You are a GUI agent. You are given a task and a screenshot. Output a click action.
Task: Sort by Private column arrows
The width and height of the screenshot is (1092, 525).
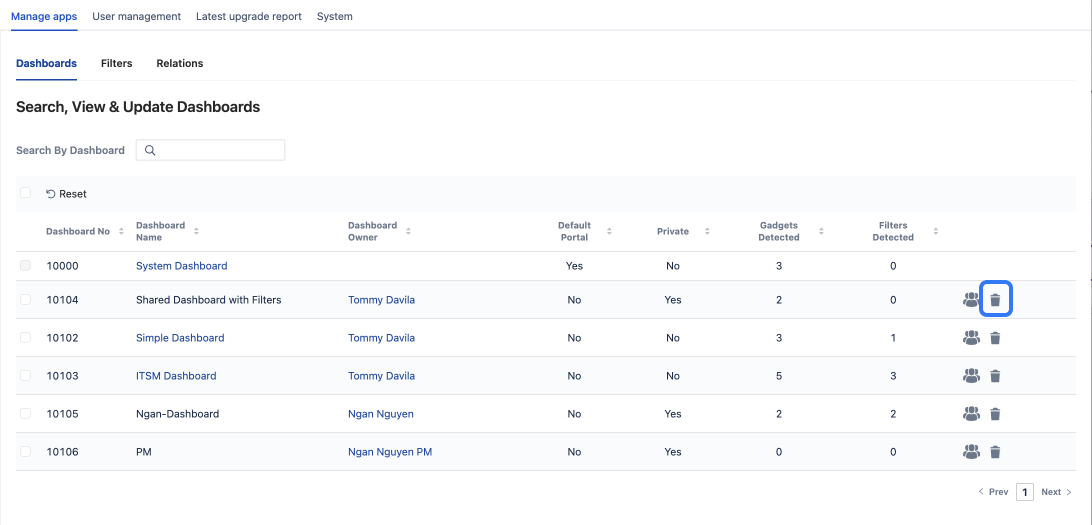point(707,231)
